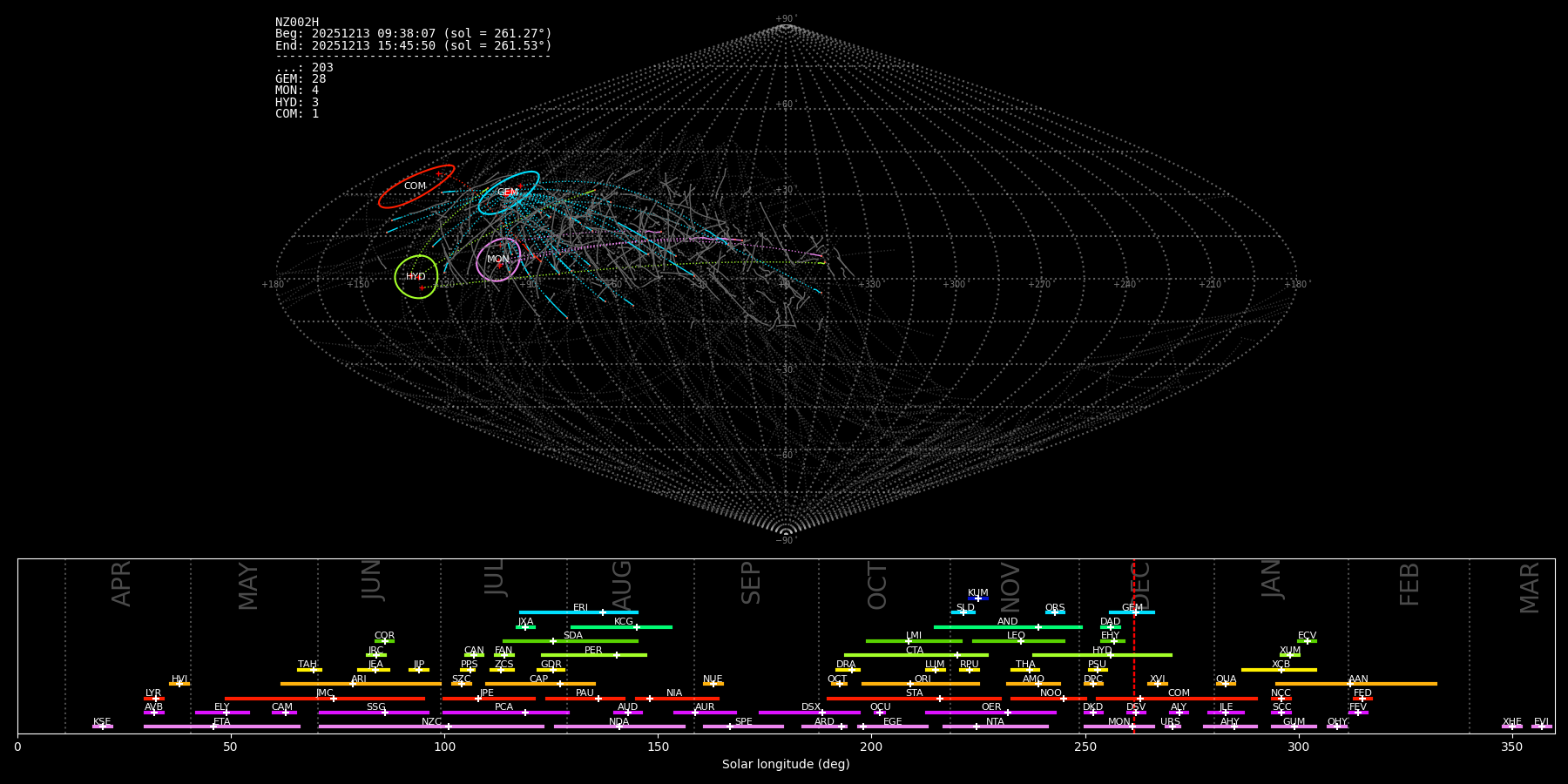
Task: Select the JMC shower bar in timeline
Action: (x=325, y=699)
